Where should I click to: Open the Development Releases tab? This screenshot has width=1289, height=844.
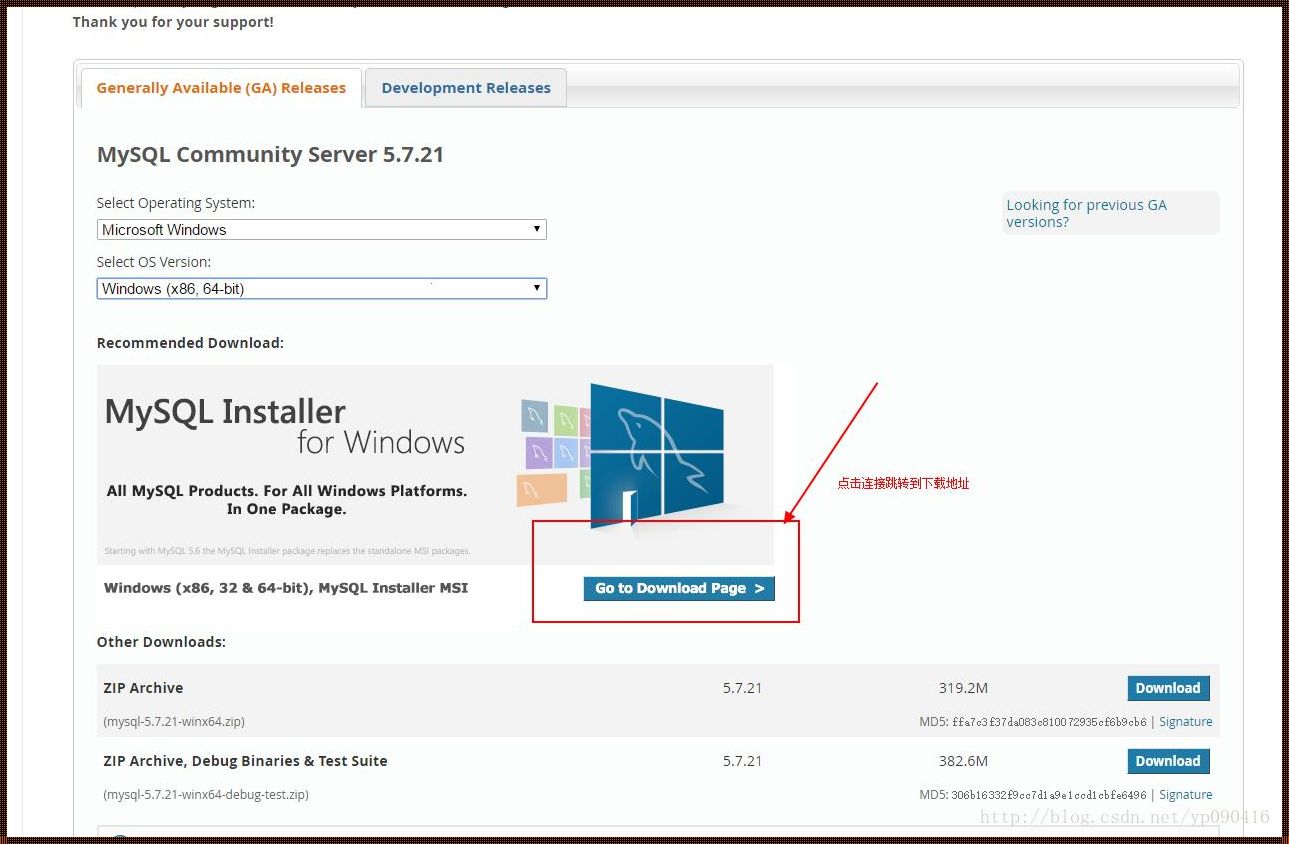[466, 88]
